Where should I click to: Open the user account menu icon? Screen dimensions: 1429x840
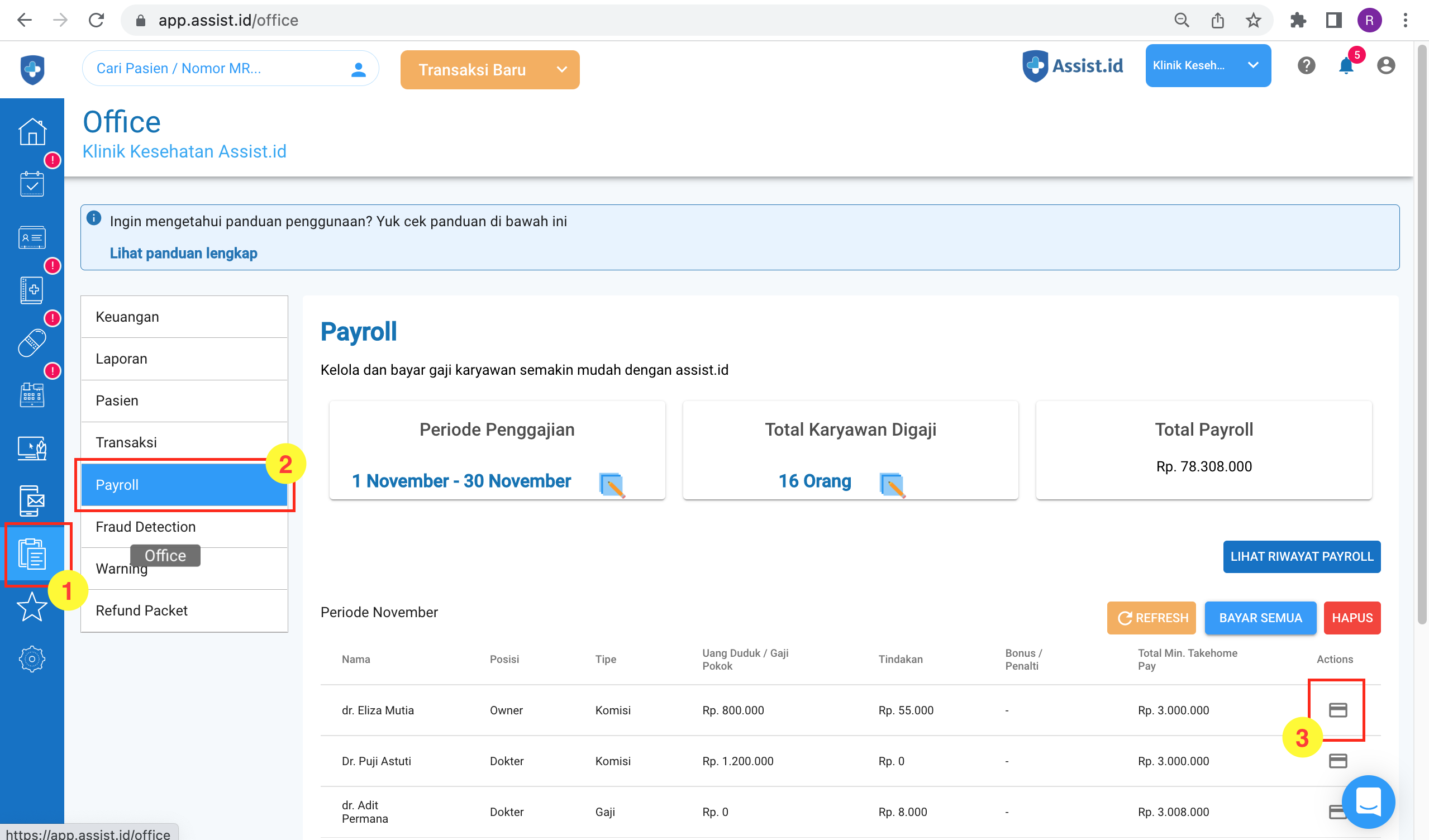point(1385,66)
